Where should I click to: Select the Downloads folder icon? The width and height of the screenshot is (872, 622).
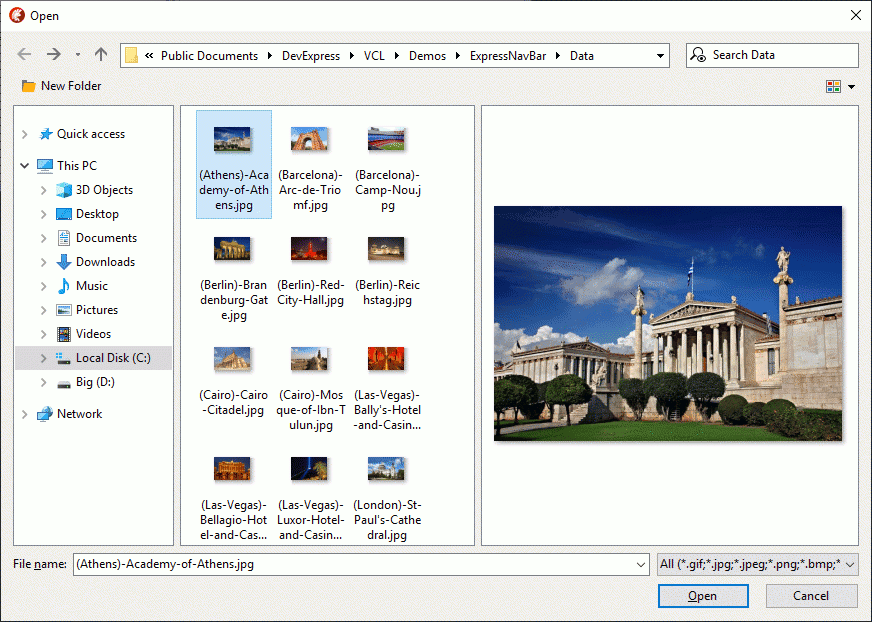click(x=64, y=262)
